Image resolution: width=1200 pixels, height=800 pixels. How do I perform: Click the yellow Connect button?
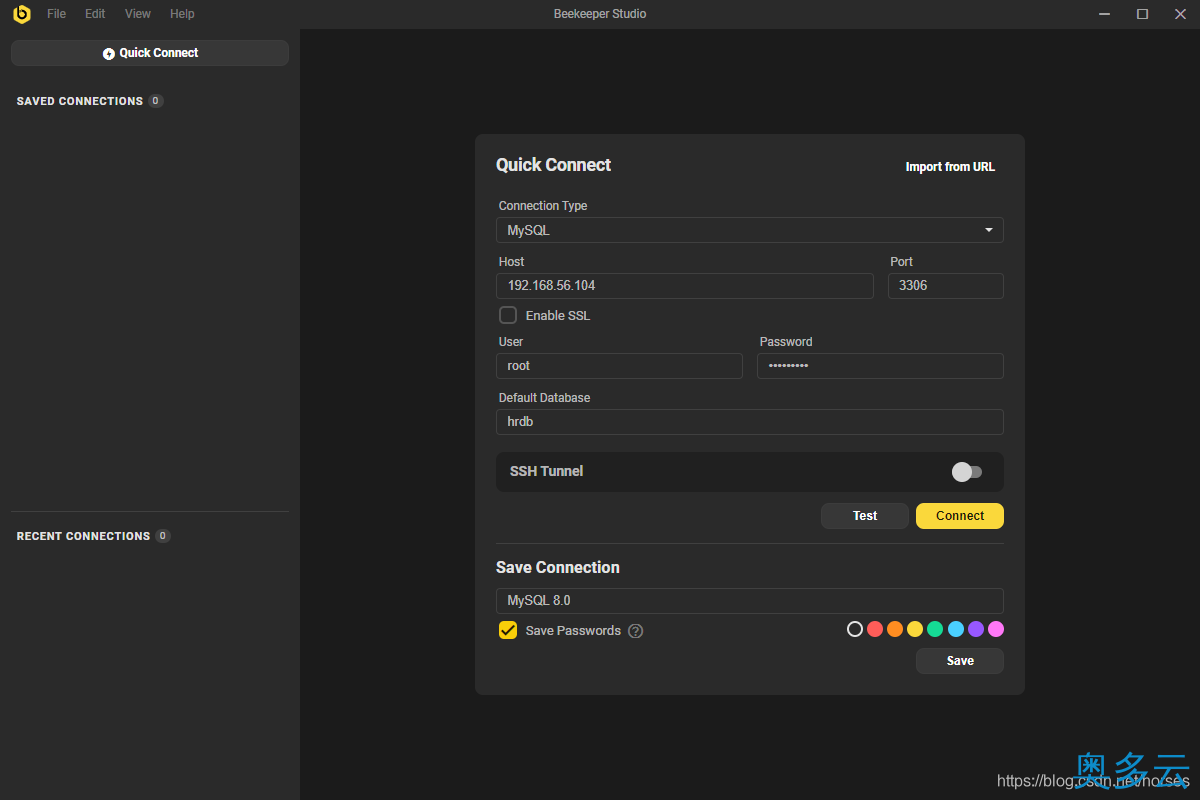[x=960, y=516]
